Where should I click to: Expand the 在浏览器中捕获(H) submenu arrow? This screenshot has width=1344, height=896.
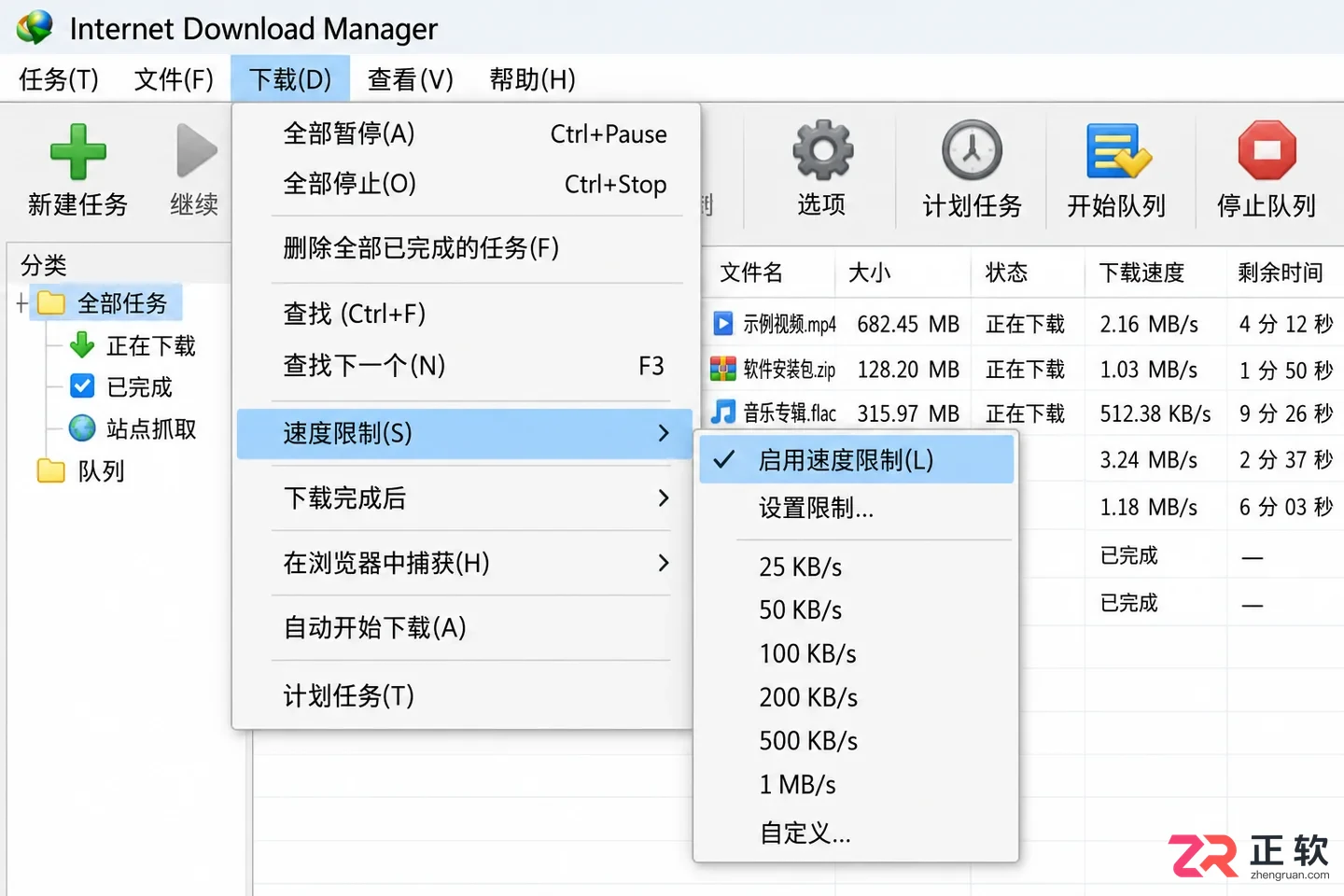click(x=663, y=563)
